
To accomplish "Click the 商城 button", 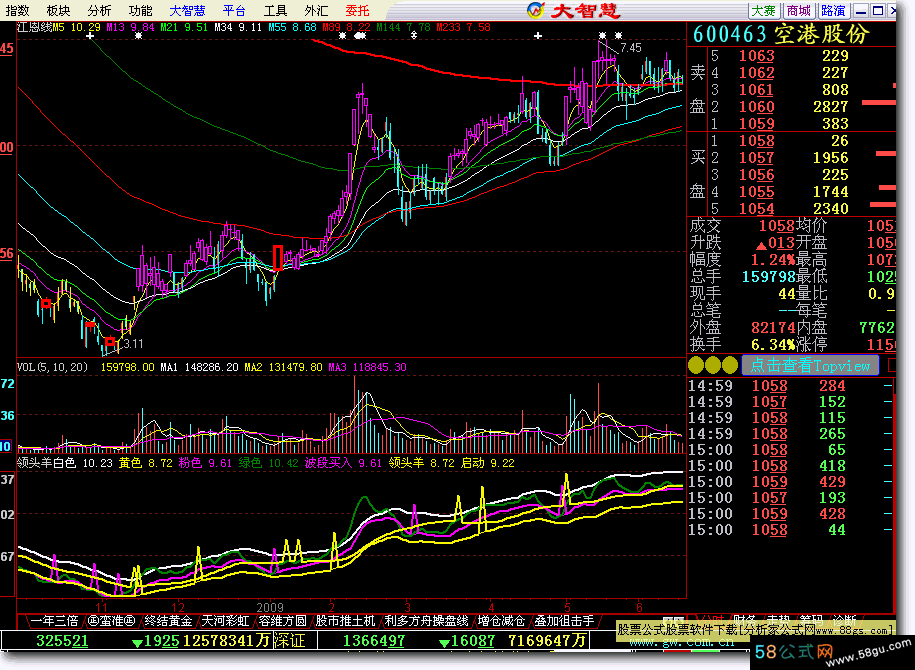I will pyautogui.click(x=798, y=11).
